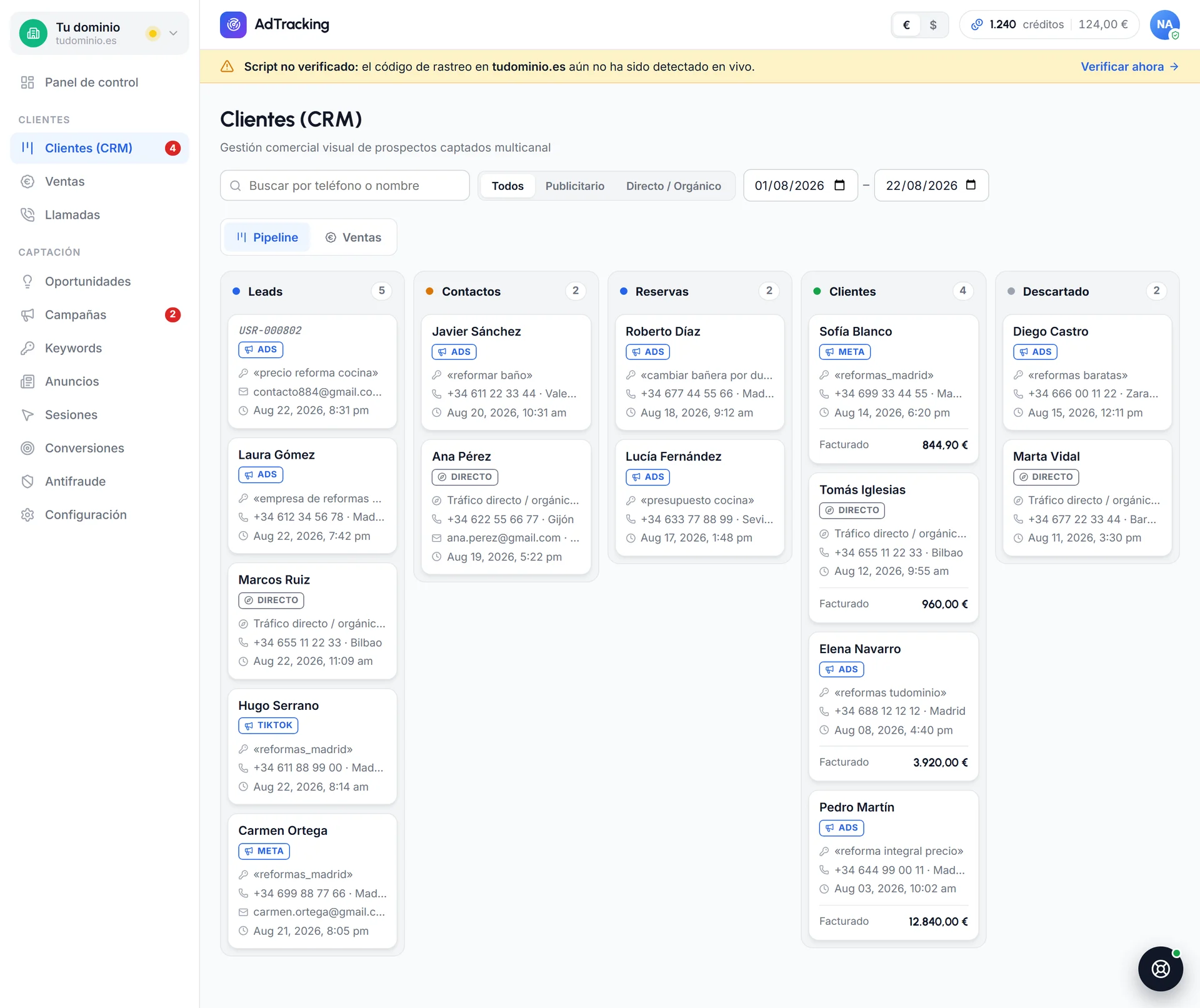
Task: Click the Lucía Fernández card name
Action: pos(673,457)
